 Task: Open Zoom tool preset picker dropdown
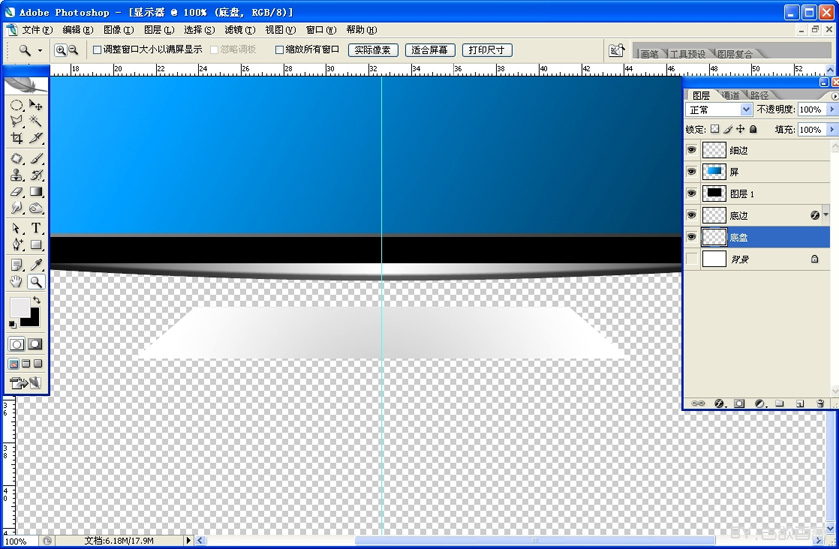[40, 50]
